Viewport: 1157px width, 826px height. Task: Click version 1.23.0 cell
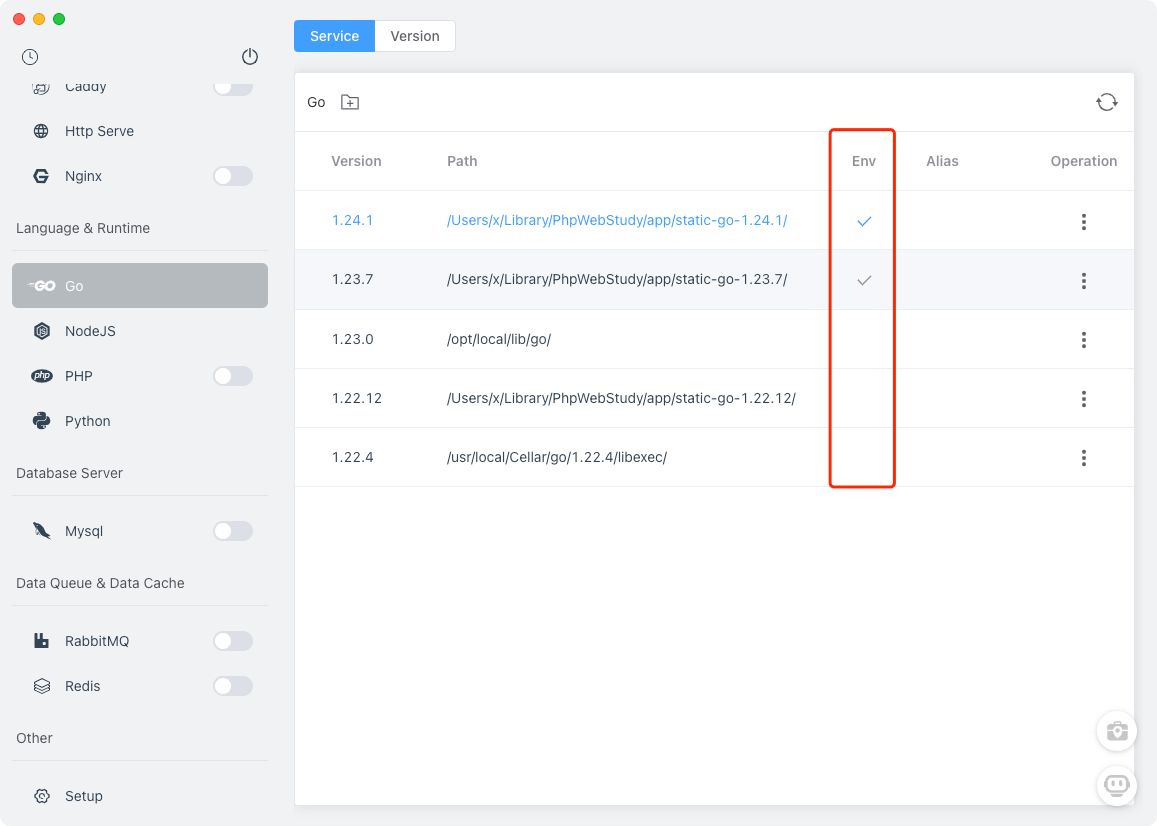point(352,340)
